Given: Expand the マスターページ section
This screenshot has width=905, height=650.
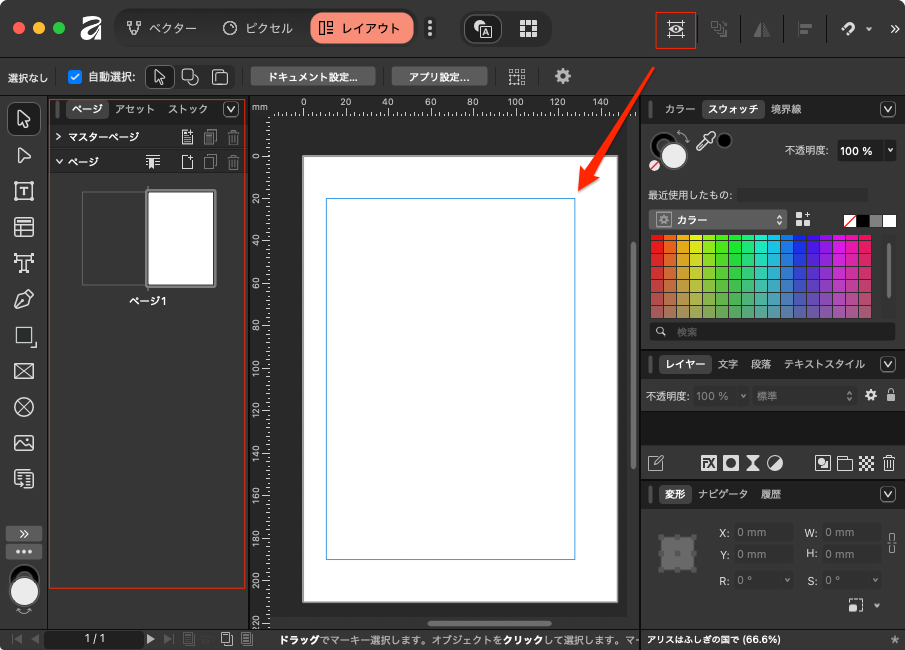Looking at the screenshot, I should pyautogui.click(x=59, y=137).
